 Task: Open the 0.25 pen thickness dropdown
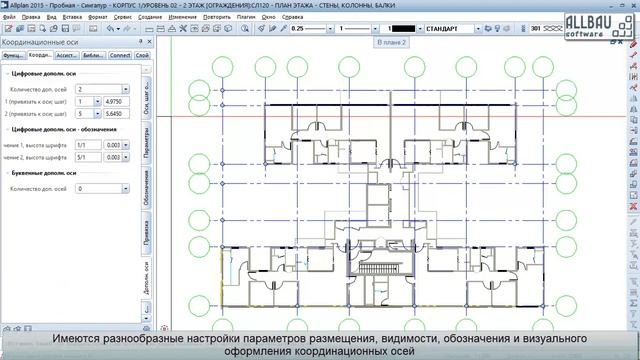click(330, 29)
